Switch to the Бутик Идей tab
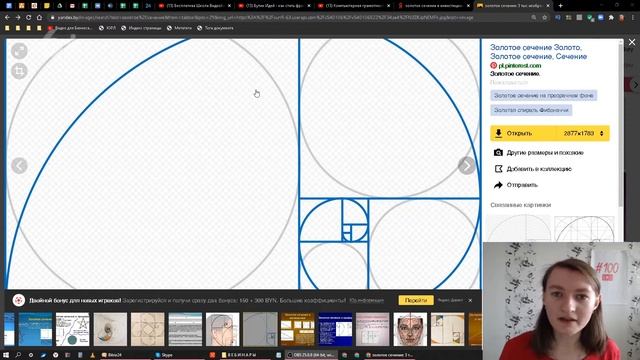640x360 pixels. click(274, 6)
